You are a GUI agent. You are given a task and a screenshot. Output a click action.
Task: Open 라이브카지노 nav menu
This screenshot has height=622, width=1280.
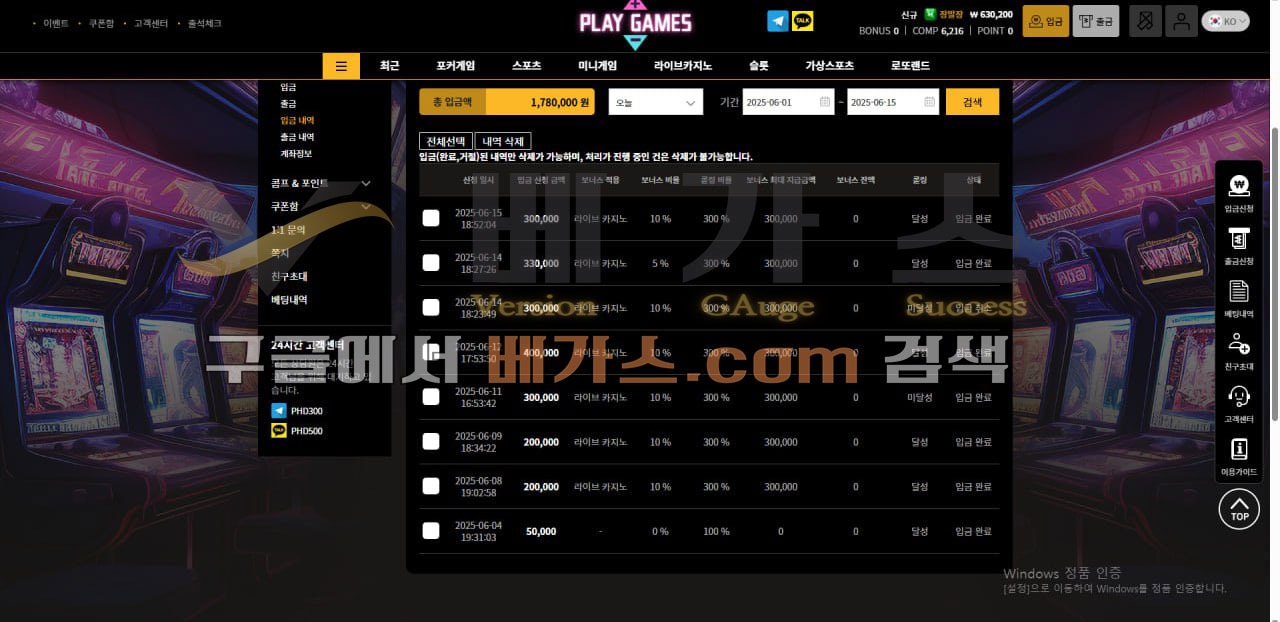pyautogui.click(x=683, y=66)
